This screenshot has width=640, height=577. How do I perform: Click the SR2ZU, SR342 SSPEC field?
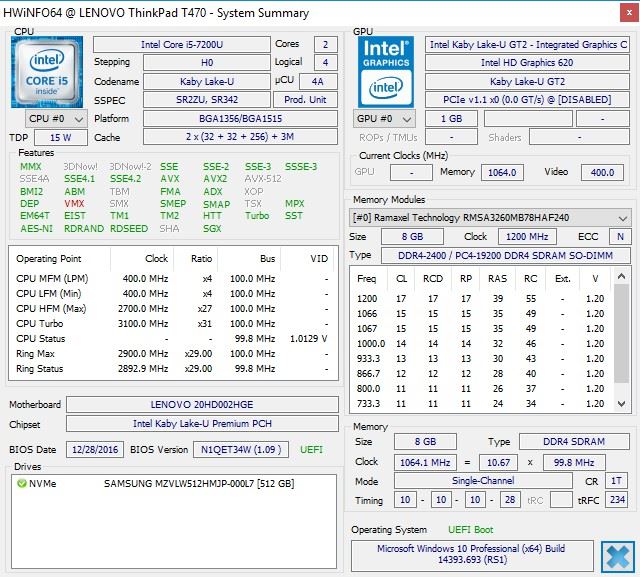point(207,100)
